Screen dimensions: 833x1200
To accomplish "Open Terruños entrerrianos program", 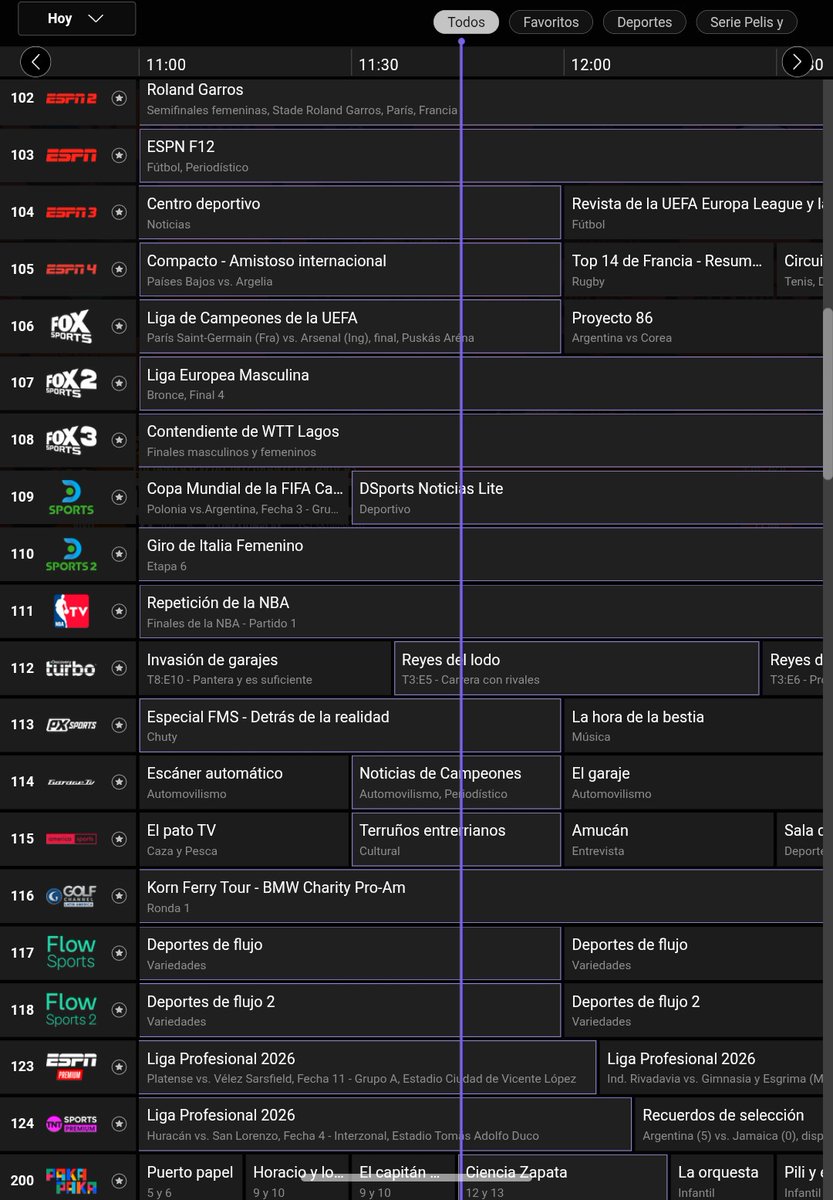I will 456,840.
